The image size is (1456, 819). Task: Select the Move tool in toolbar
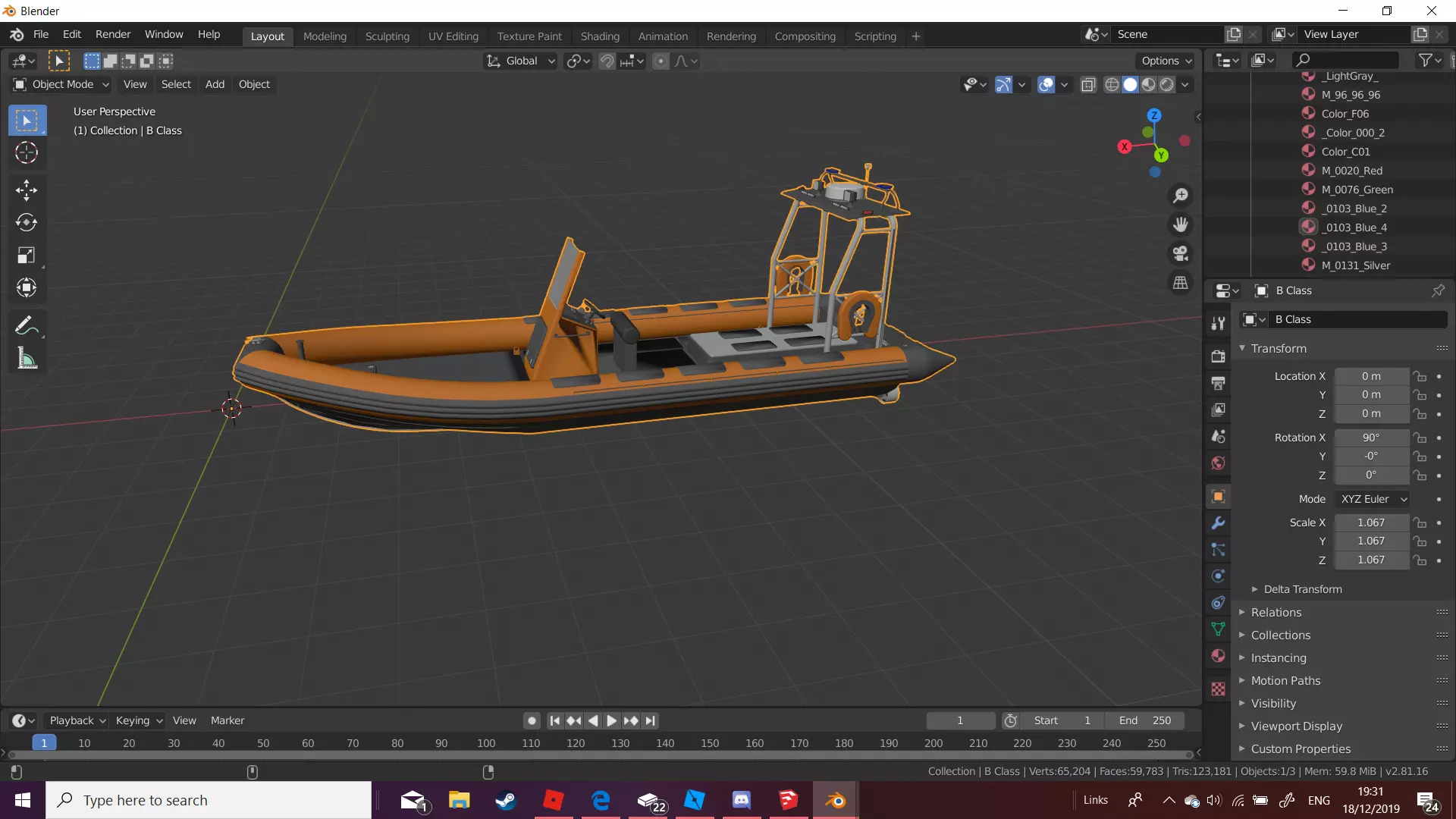(27, 190)
